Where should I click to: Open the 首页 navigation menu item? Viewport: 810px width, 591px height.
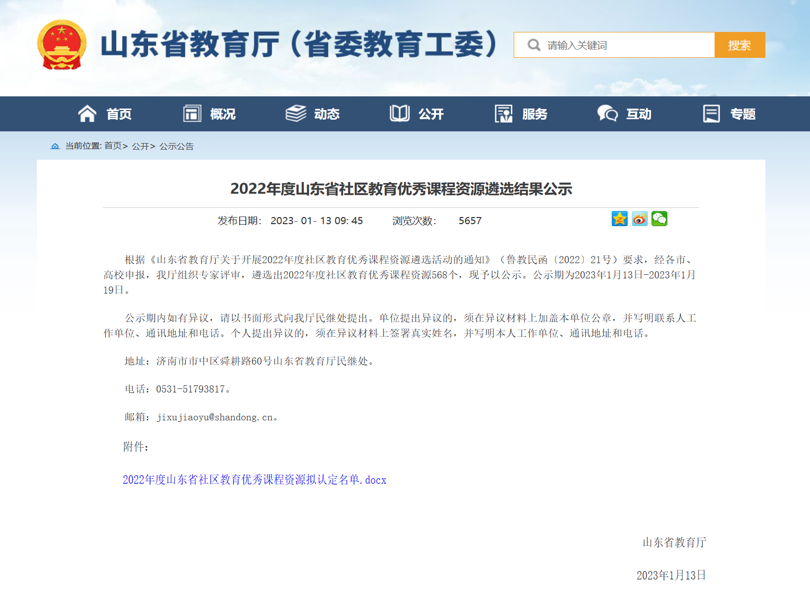119,114
